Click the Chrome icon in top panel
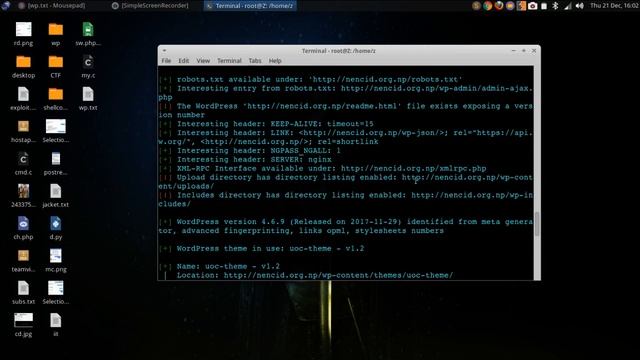The width and height of the screenshot is (640, 360). pos(487,6)
